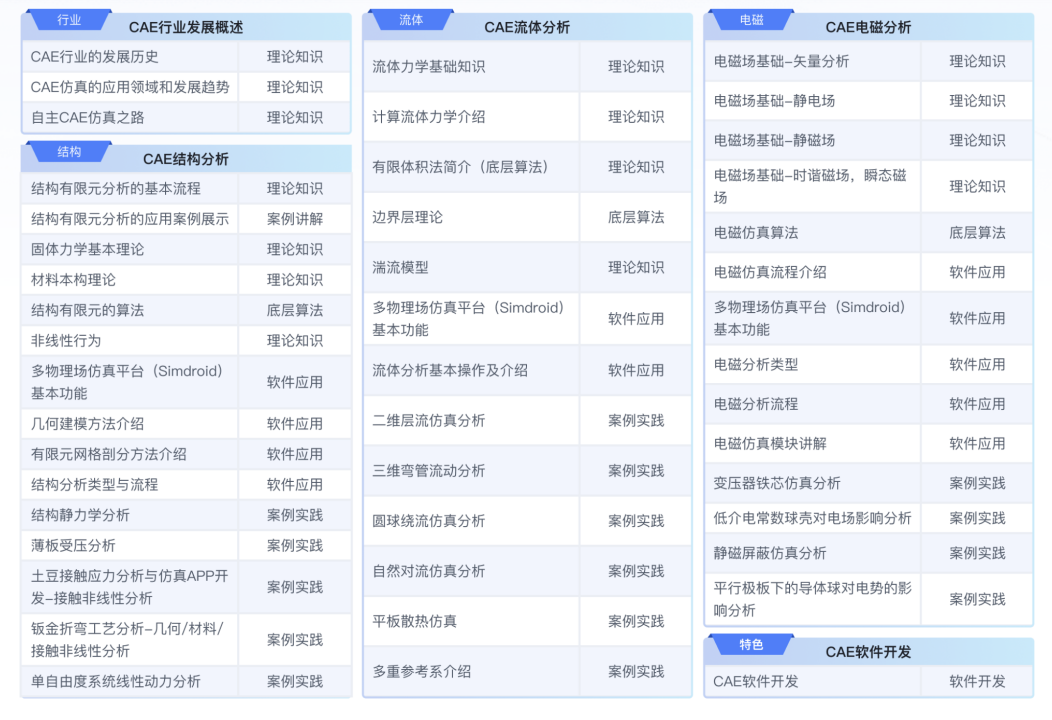Open the CAE行业发展概述 section header

click(x=184, y=28)
